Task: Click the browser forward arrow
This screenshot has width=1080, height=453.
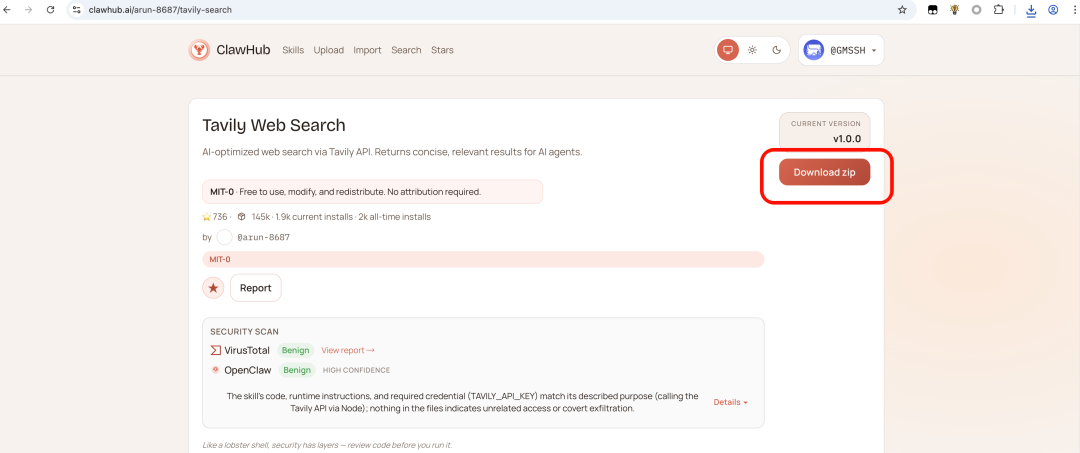Action: click(x=28, y=10)
